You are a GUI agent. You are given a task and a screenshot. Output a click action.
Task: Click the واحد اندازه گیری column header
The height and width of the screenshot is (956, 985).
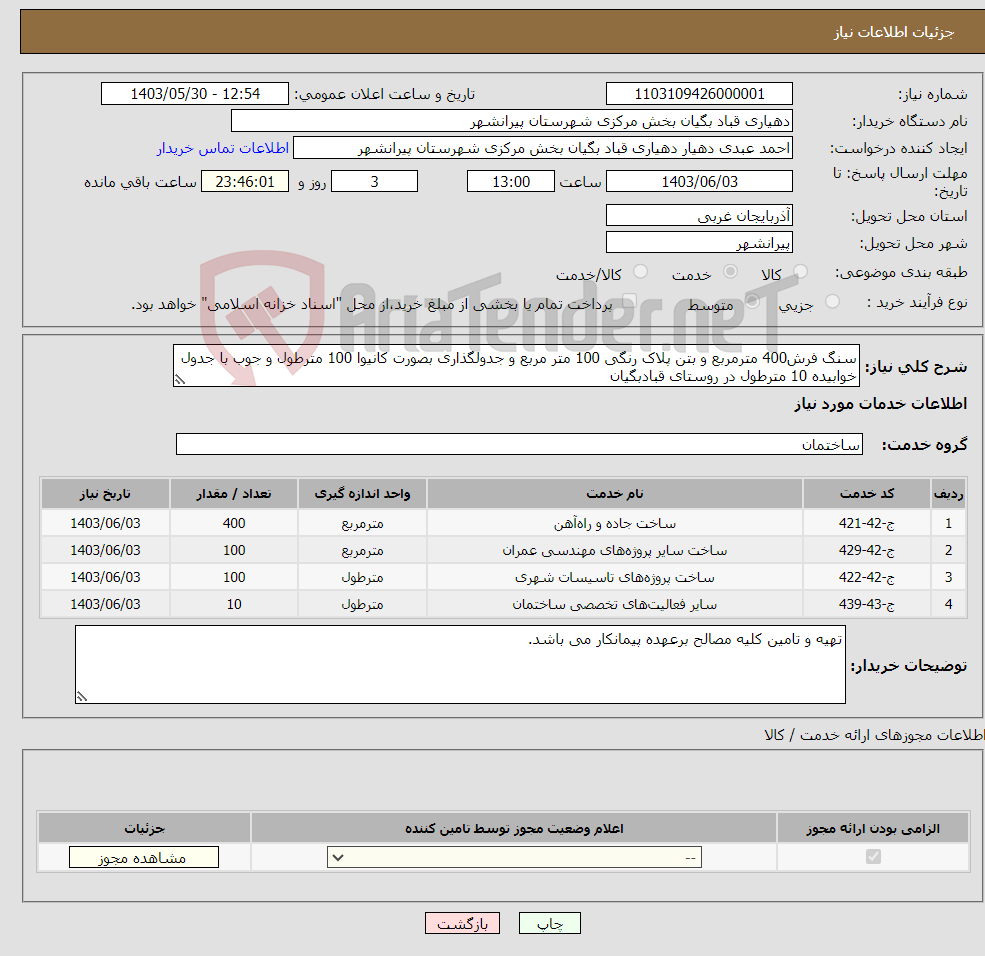[362, 494]
